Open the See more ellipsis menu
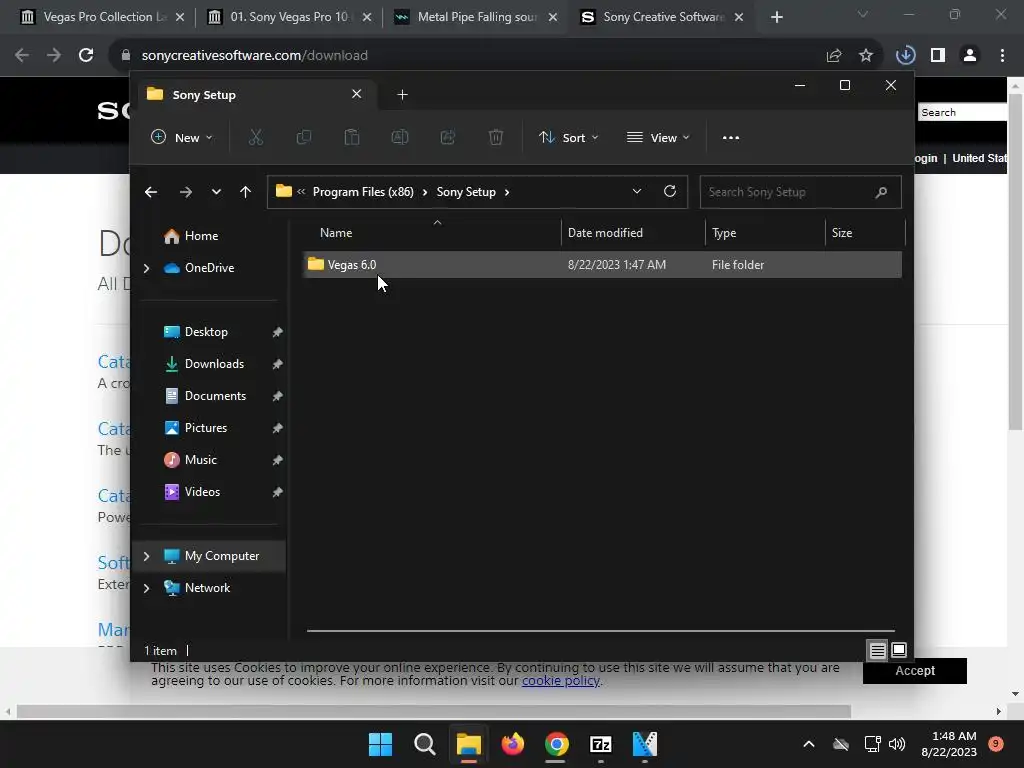This screenshot has width=1024, height=768. pos(731,138)
